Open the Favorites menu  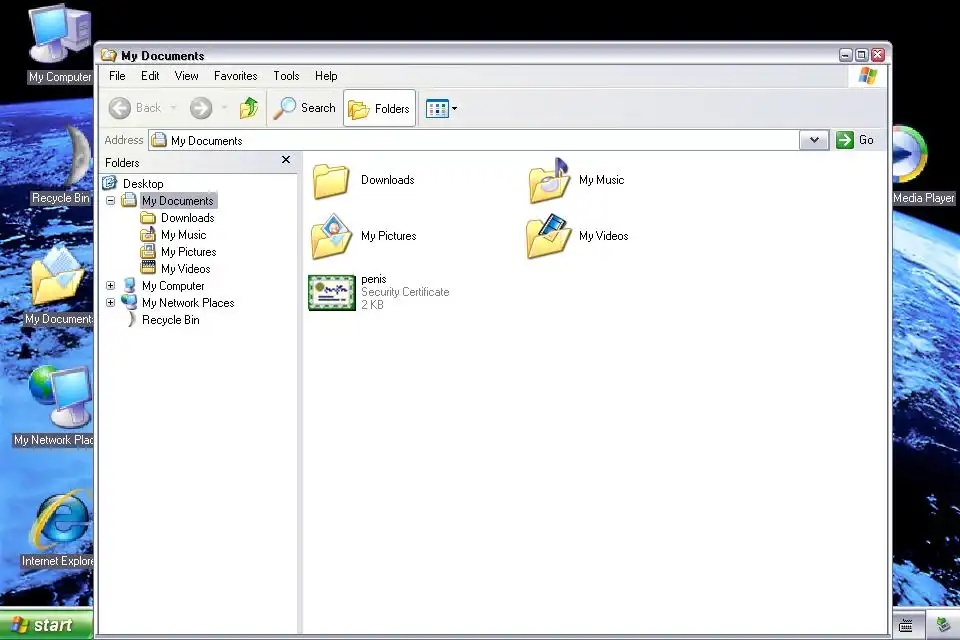(235, 76)
